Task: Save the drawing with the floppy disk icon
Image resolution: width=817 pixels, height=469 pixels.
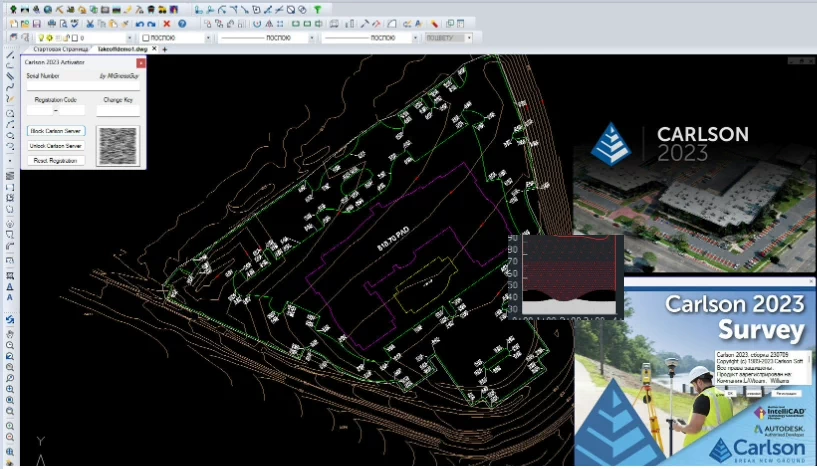Action: (x=36, y=23)
